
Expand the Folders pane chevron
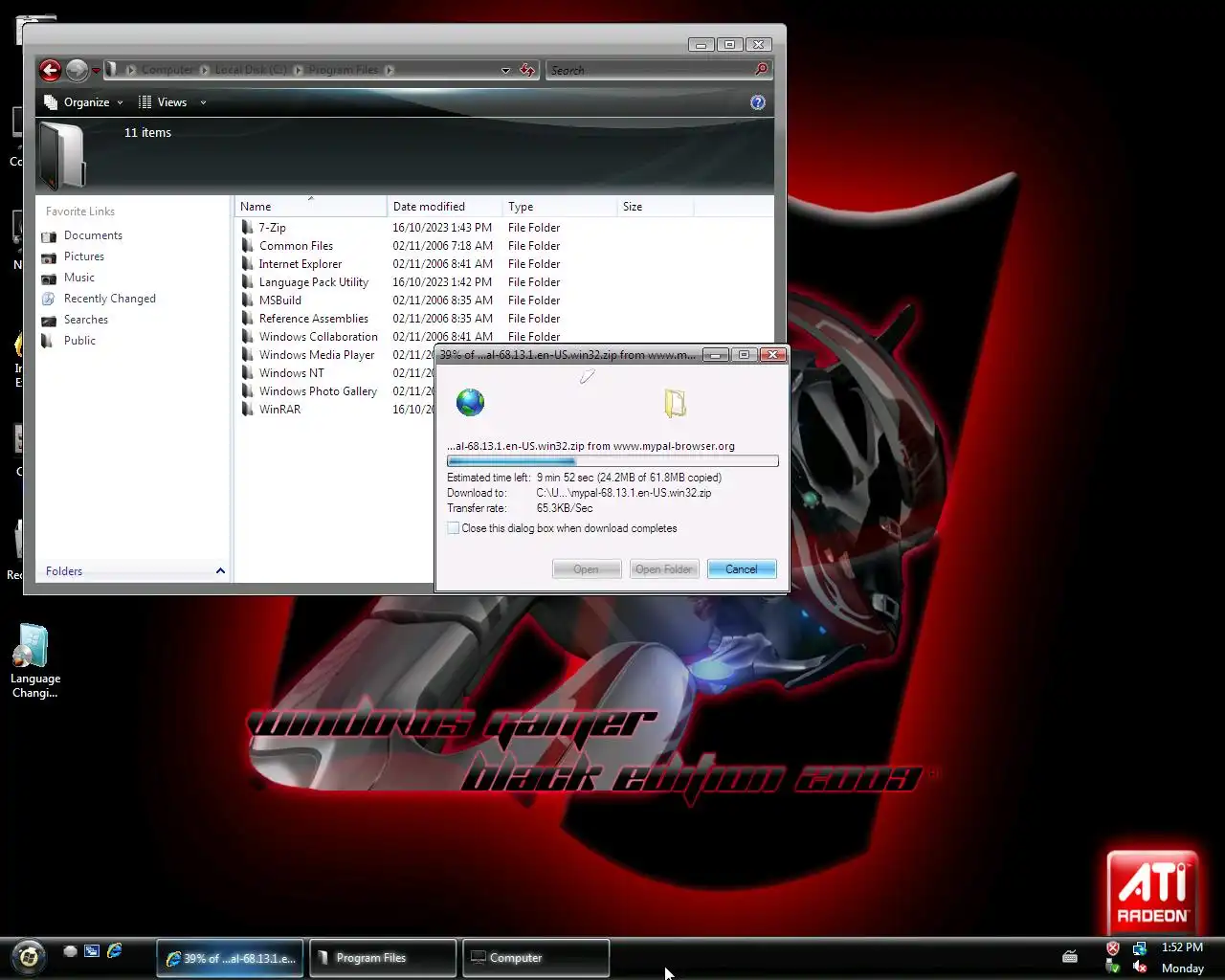click(220, 571)
